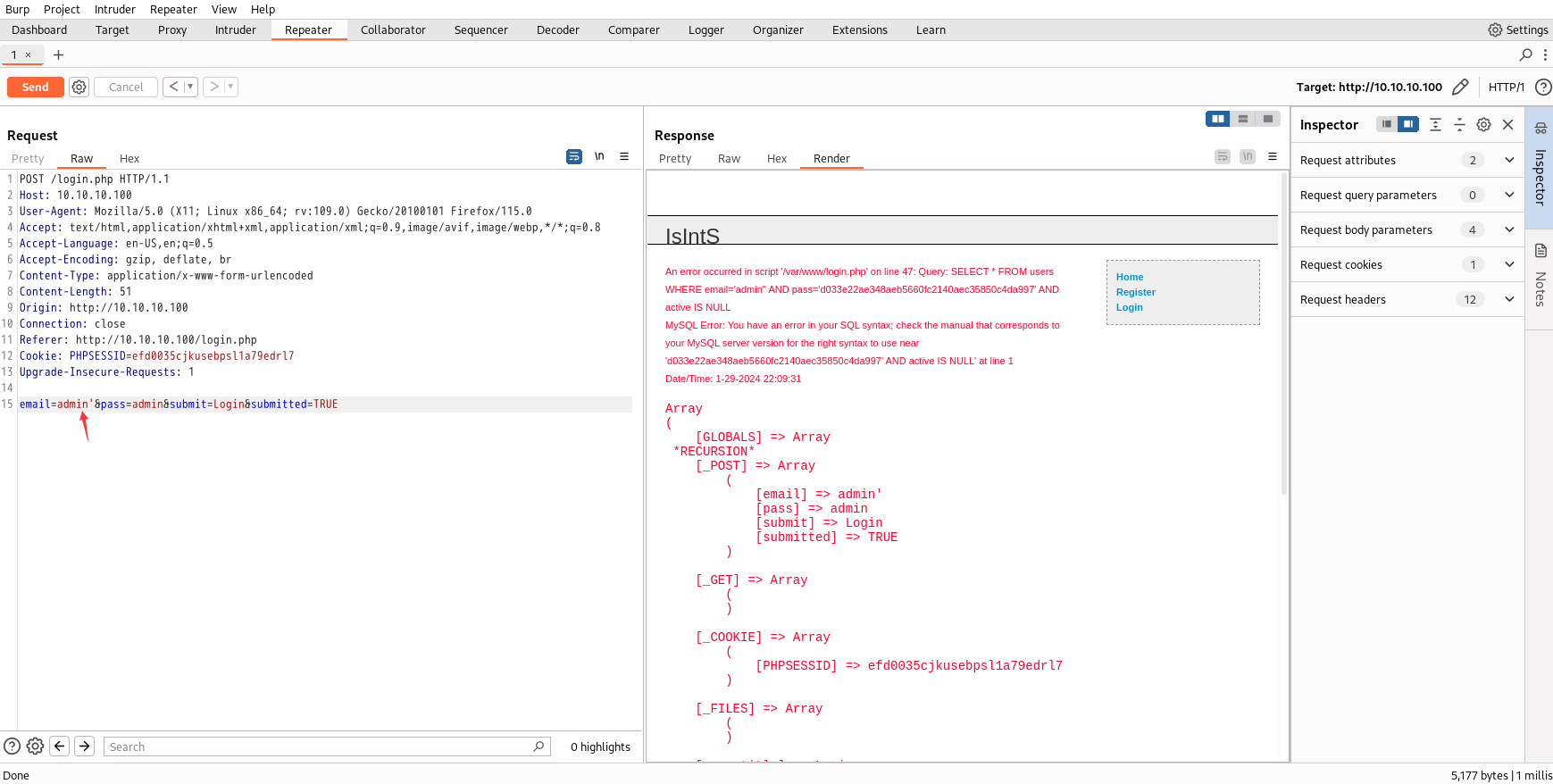This screenshot has width=1553, height=784.
Task: Switch to the Decoder tab
Action: [x=558, y=29]
